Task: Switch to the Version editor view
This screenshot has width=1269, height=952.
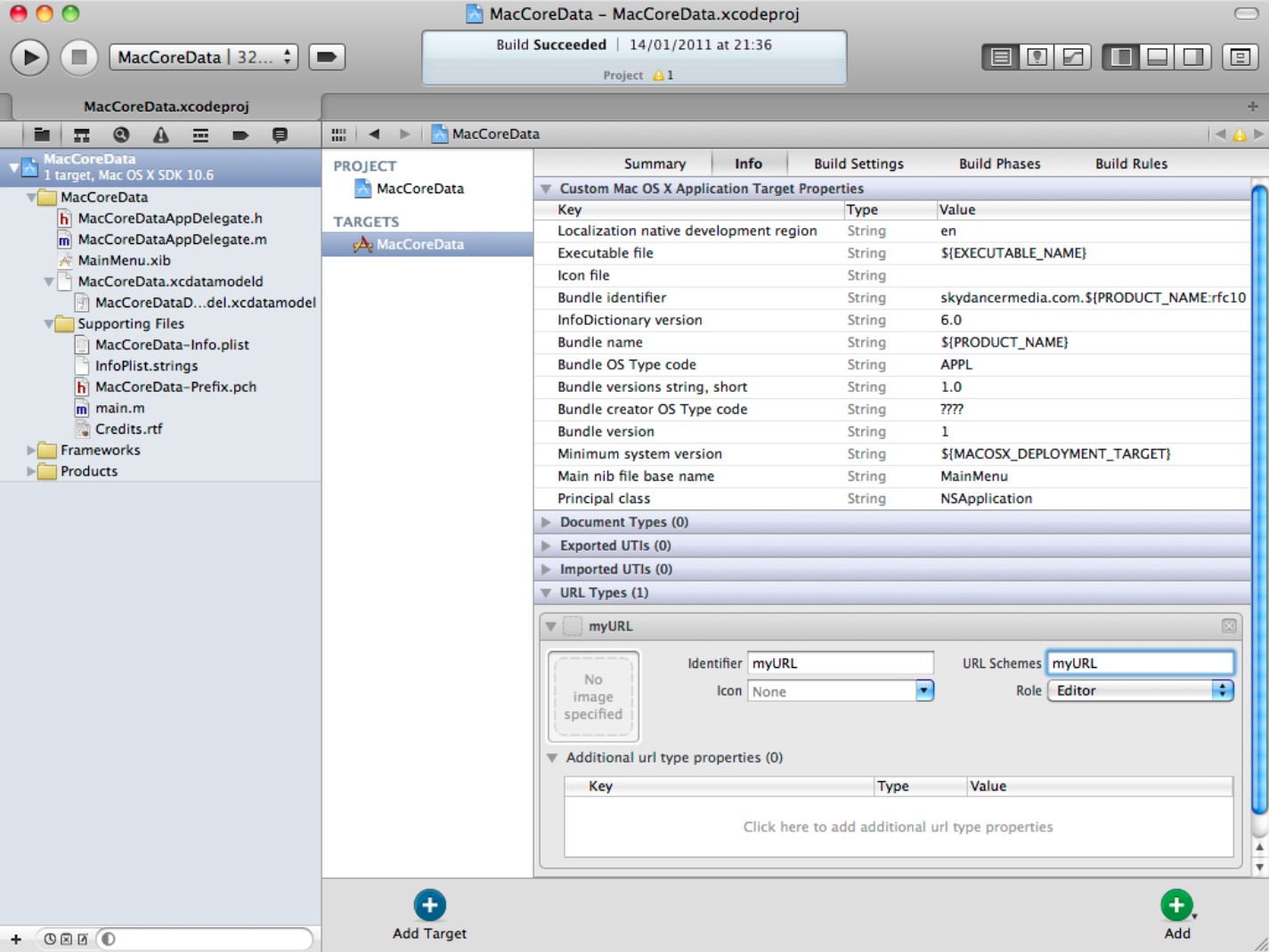Action: (1073, 57)
